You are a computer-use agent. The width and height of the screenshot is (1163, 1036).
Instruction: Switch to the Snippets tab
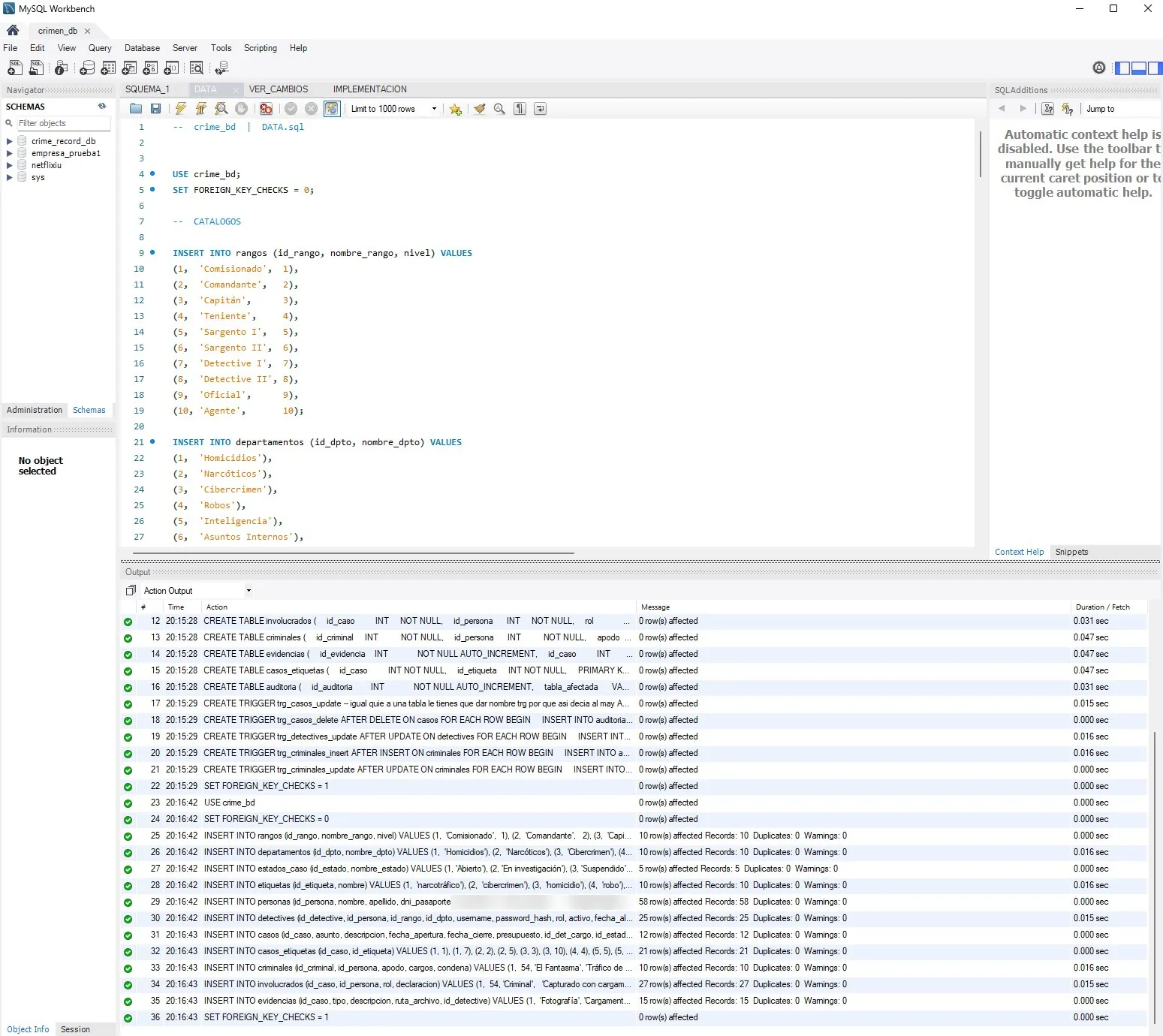pyautogui.click(x=1071, y=552)
